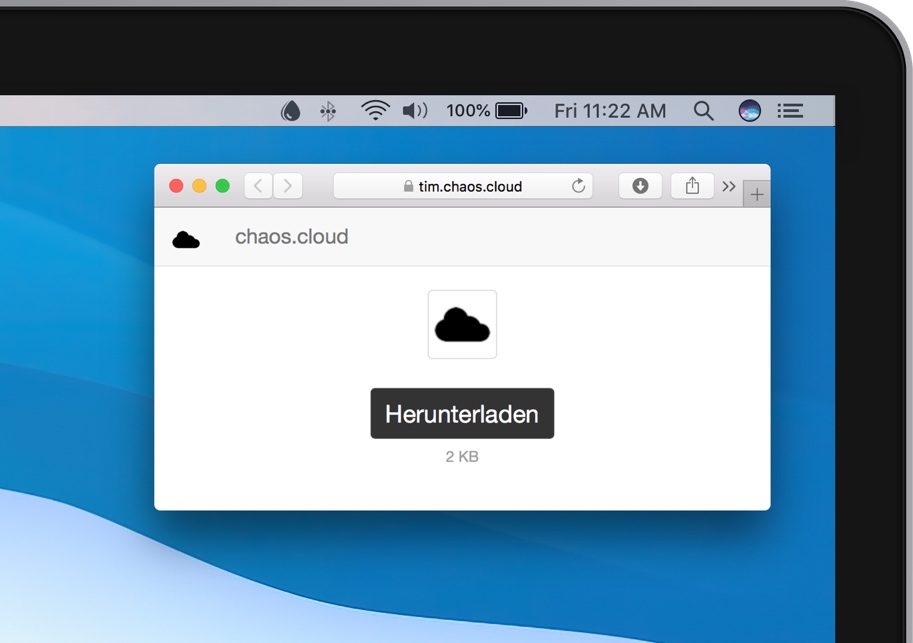Click the cloud file thumbnail preview

click(x=462, y=325)
